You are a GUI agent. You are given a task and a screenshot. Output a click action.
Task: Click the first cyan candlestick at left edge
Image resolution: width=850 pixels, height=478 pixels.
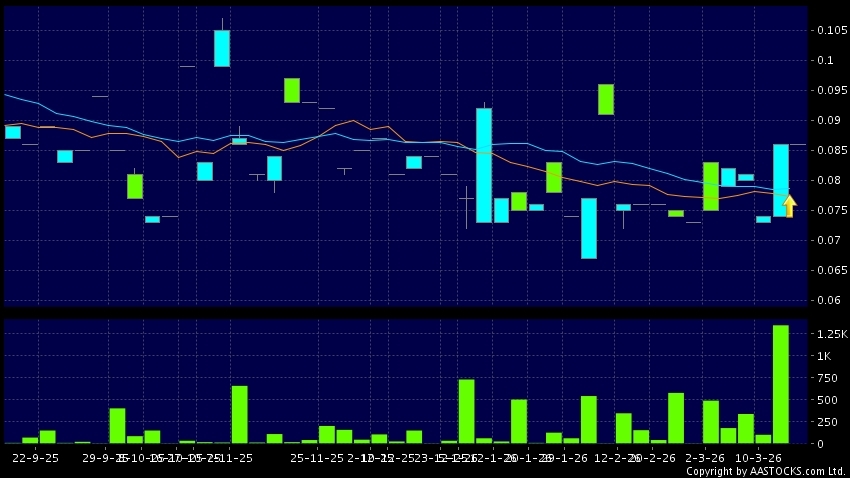click(x=13, y=131)
